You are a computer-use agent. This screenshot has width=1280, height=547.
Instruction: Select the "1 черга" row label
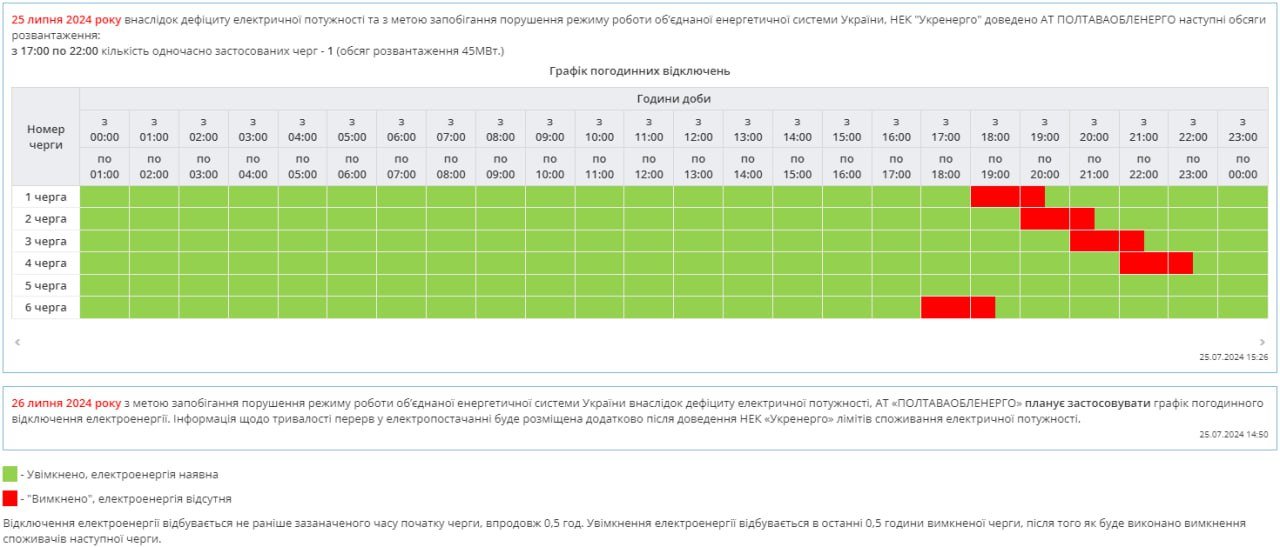pyautogui.click(x=46, y=197)
